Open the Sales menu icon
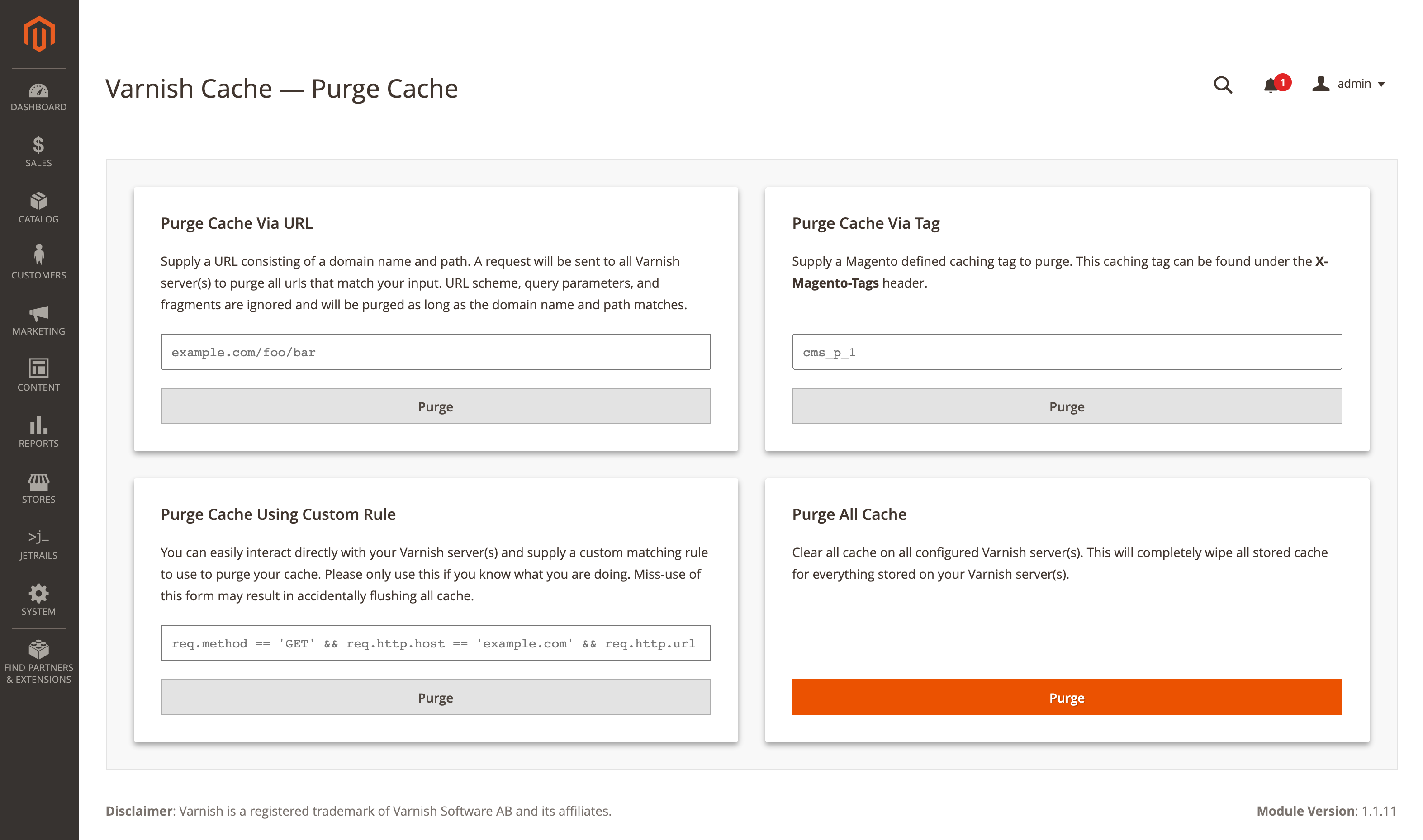The height and width of the screenshot is (840, 1423). click(38, 145)
